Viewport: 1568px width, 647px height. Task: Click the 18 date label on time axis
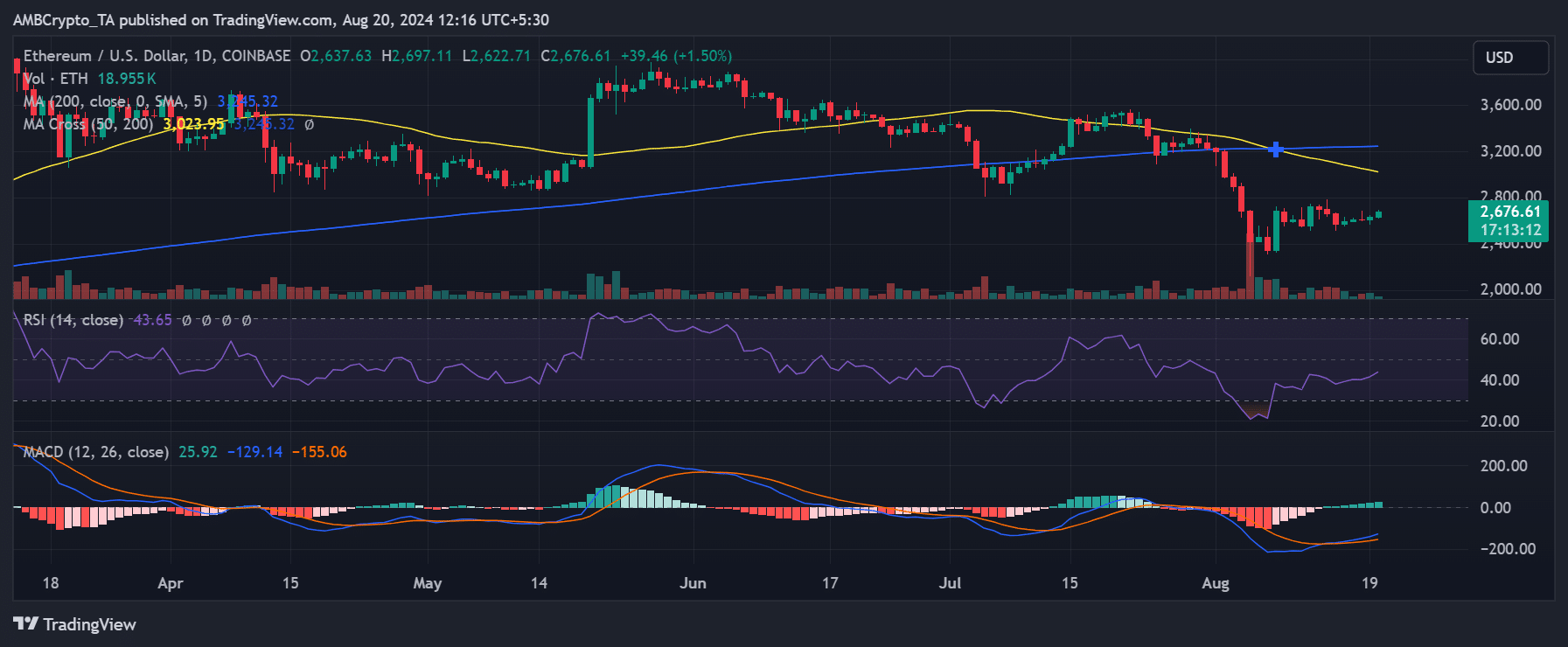tap(51, 583)
